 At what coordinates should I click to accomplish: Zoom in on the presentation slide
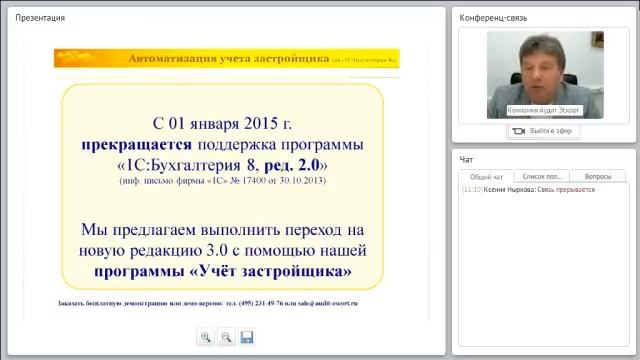click(x=205, y=337)
